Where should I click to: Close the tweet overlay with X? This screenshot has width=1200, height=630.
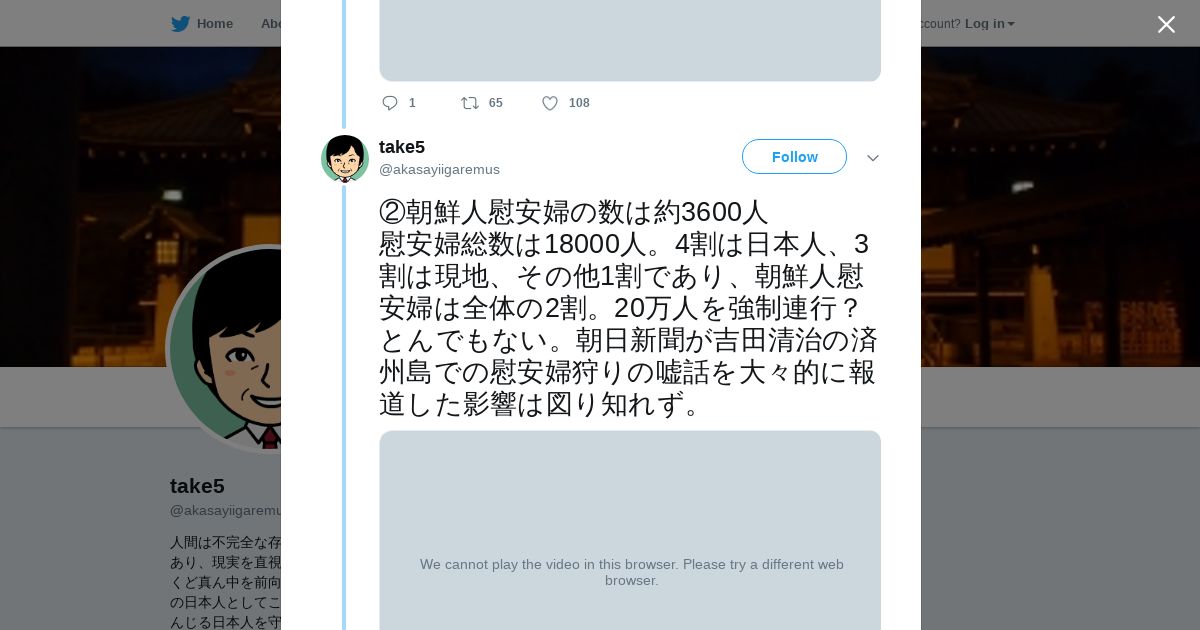pyautogui.click(x=1166, y=24)
